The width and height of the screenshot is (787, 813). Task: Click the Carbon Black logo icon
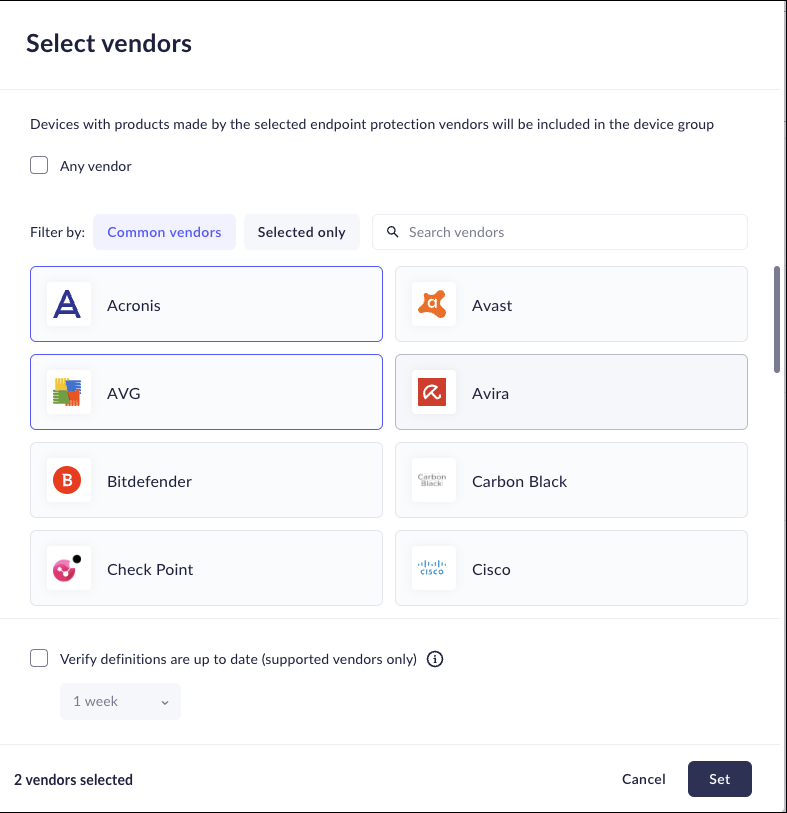click(434, 481)
